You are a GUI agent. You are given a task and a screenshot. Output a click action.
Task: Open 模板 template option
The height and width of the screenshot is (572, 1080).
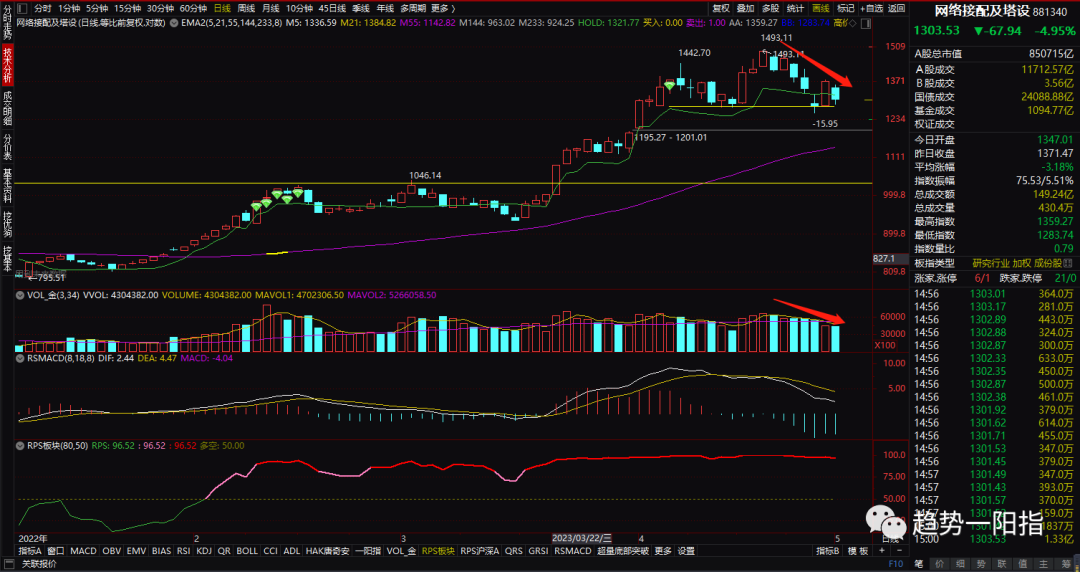[858, 551]
